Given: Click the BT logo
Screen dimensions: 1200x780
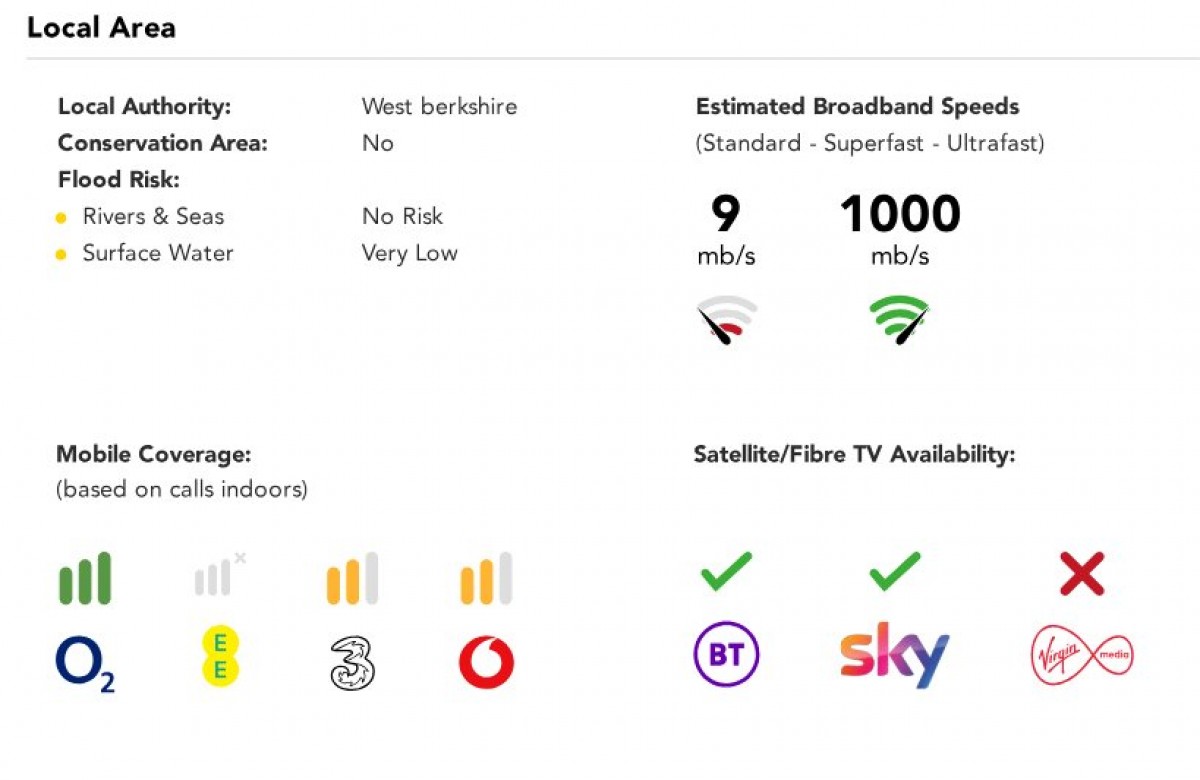Looking at the screenshot, I should click(726, 657).
